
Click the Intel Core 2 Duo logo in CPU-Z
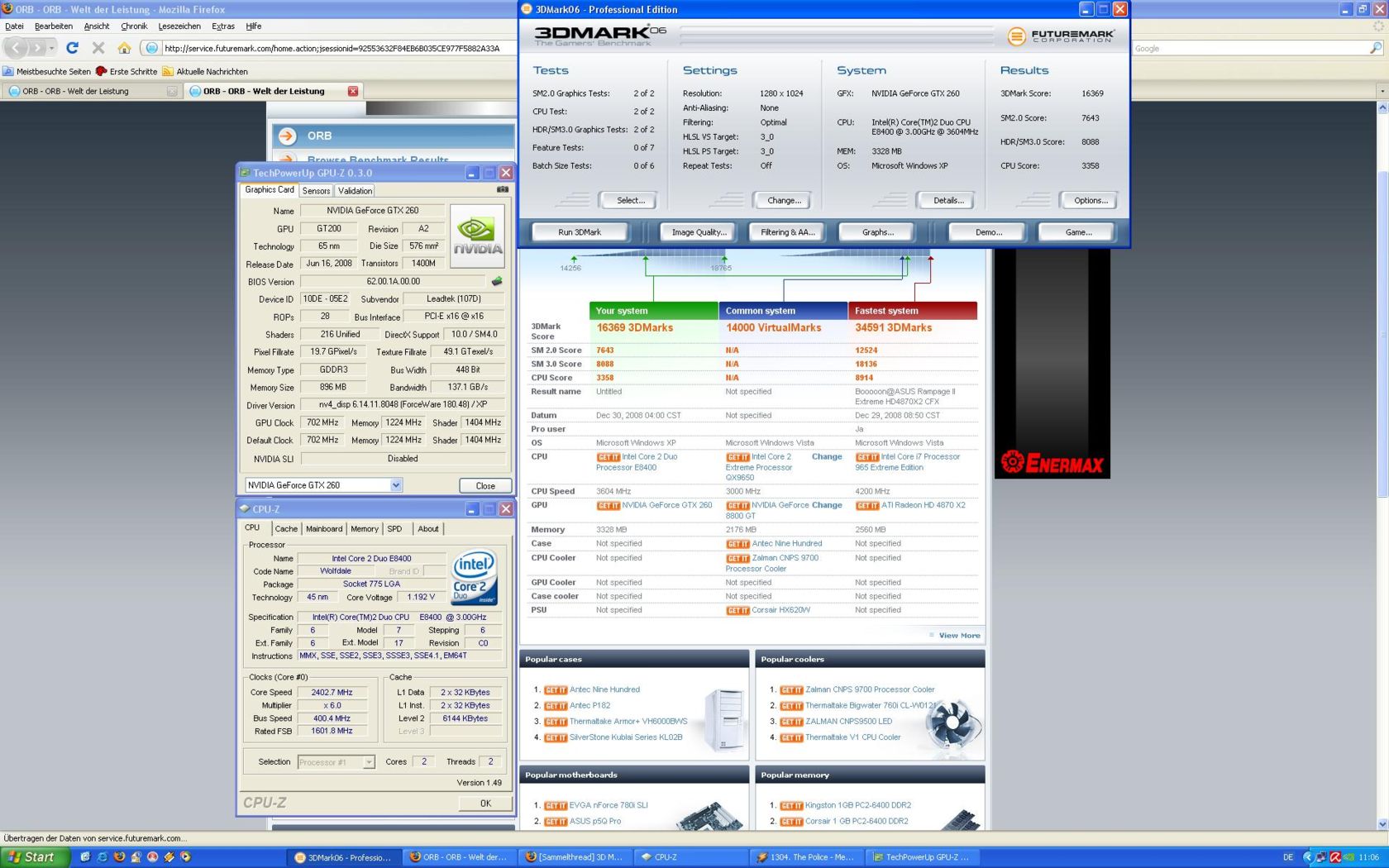474,577
